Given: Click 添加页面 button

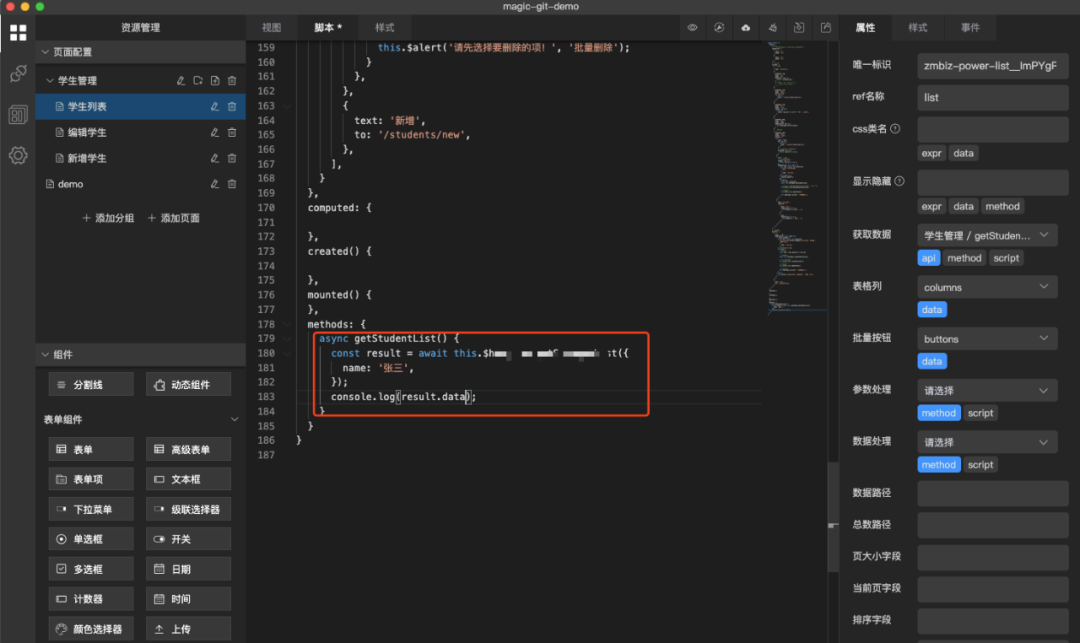Looking at the screenshot, I should click(x=174, y=218).
